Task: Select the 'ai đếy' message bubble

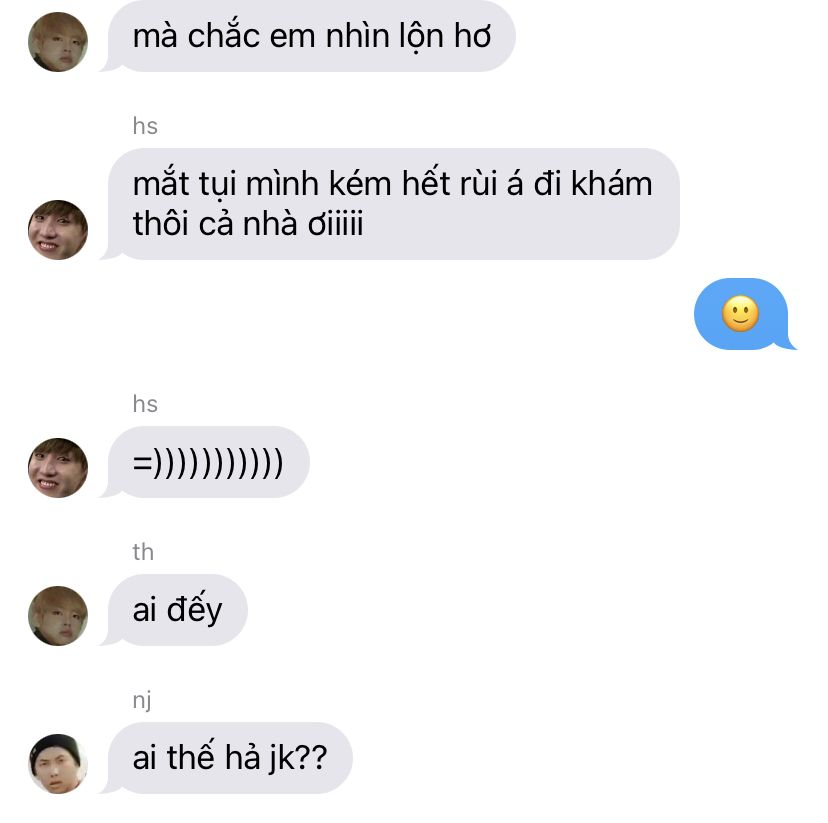Action: tap(174, 610)
